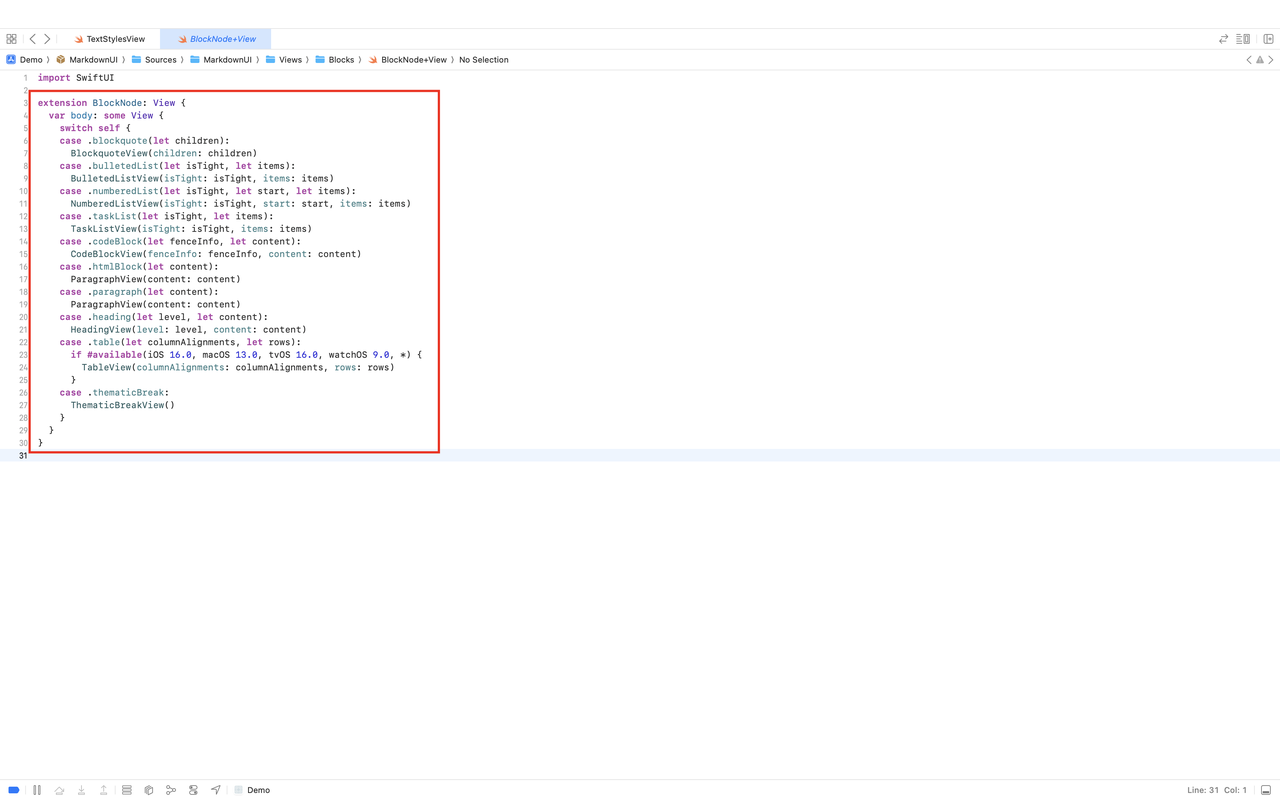Open the Debug View Hierarchy icon
1280x800 pixels.
126,790
